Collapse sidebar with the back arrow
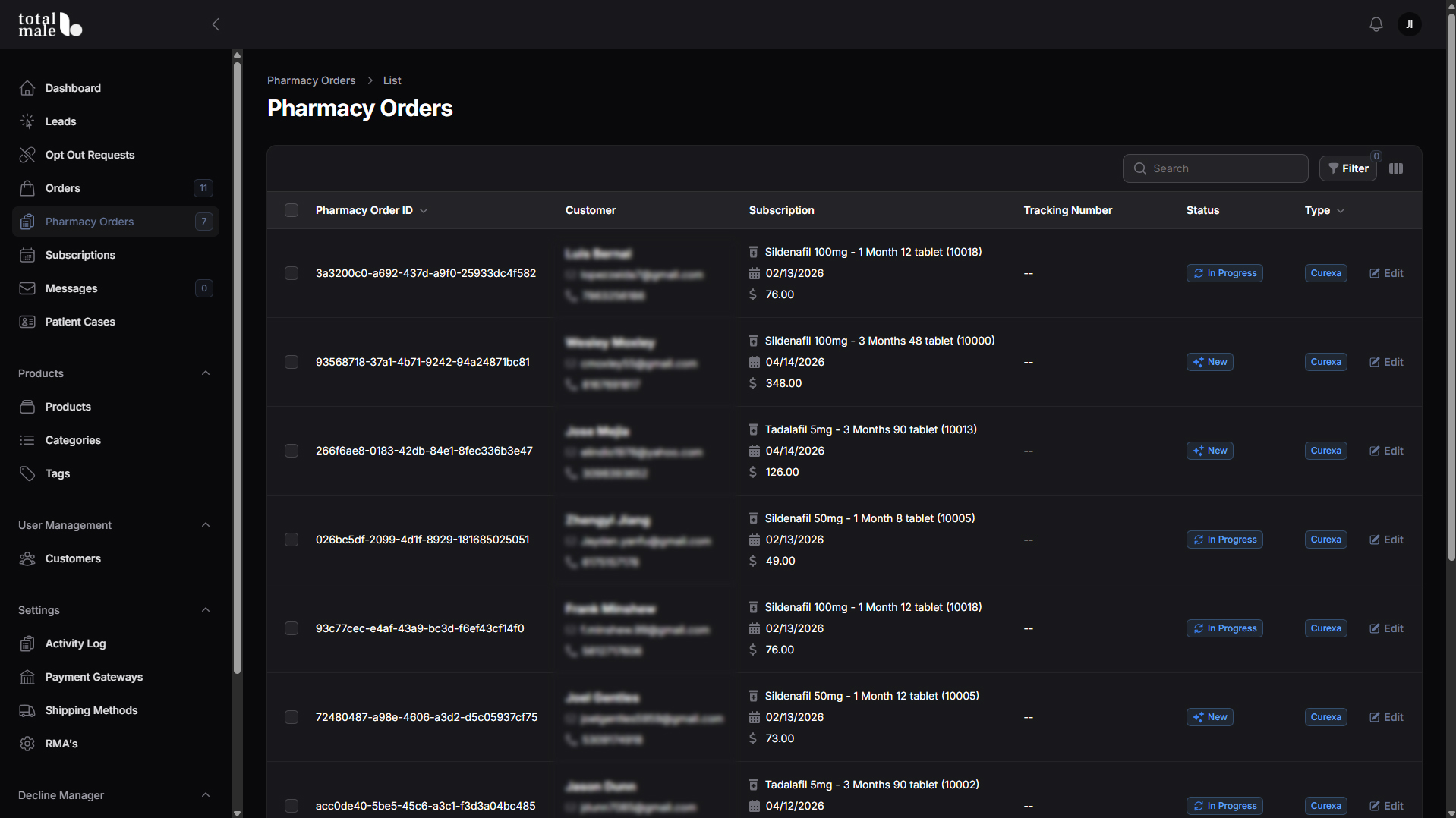The image size is (1456, 818). pos(216,24)
